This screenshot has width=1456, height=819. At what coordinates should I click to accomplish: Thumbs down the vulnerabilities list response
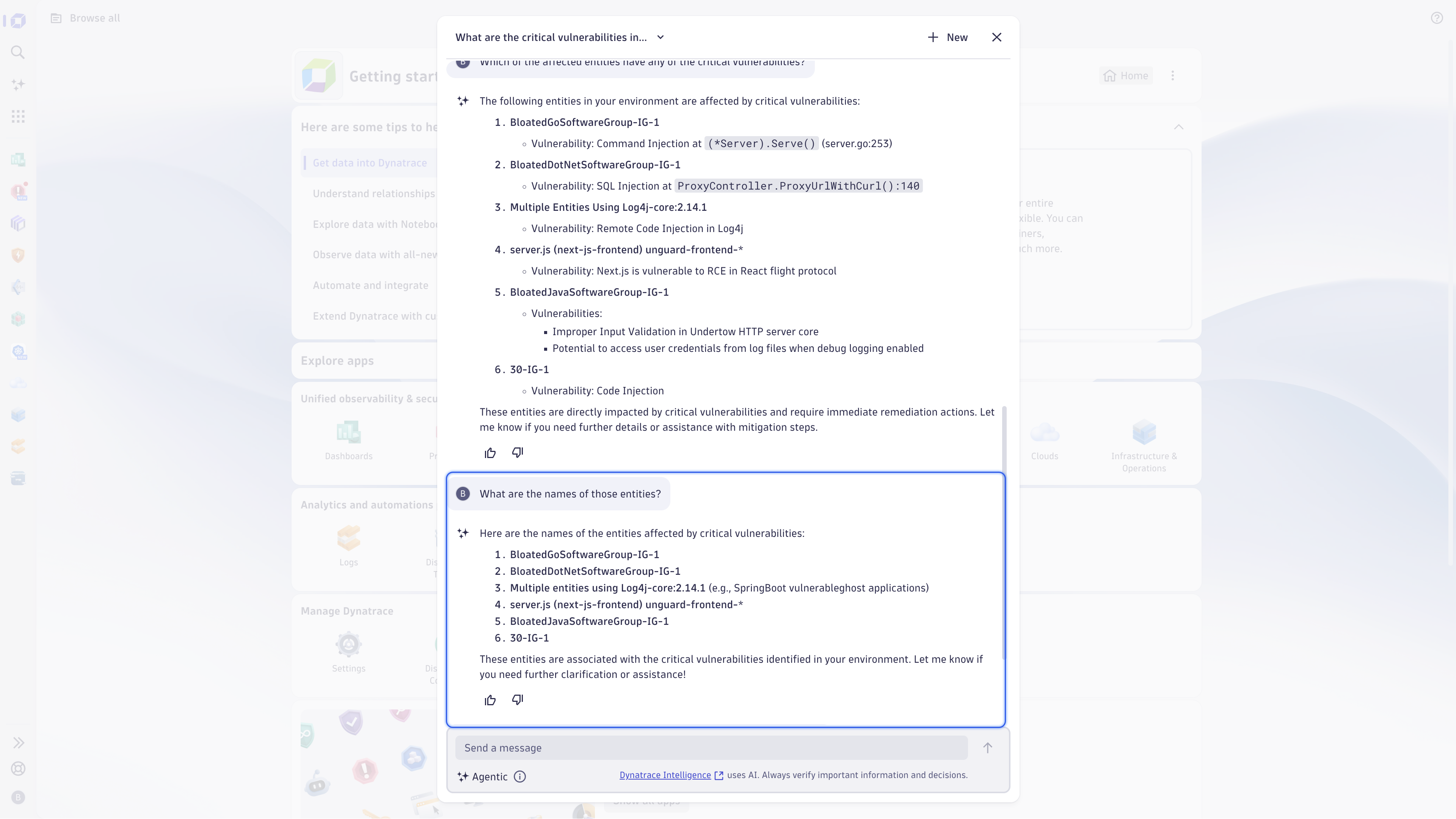(x=517, y=453)
